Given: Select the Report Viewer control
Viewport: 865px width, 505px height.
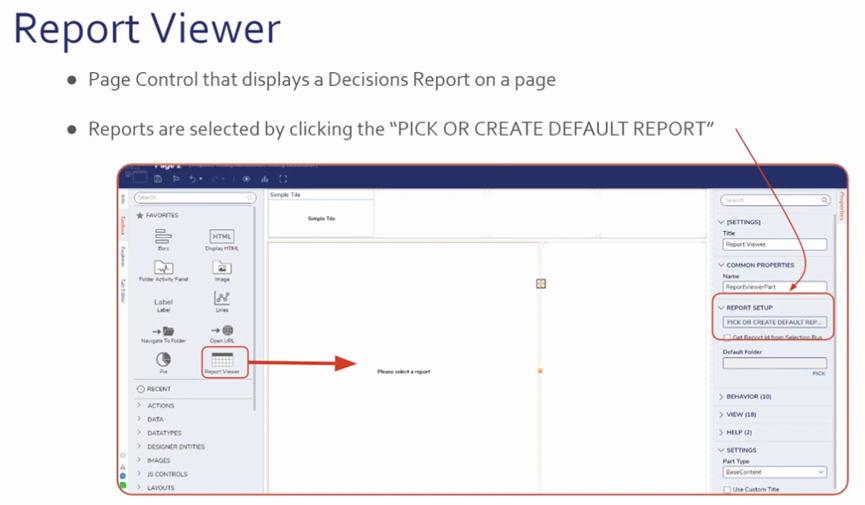Looking at the screenshot, I should 222,363.
